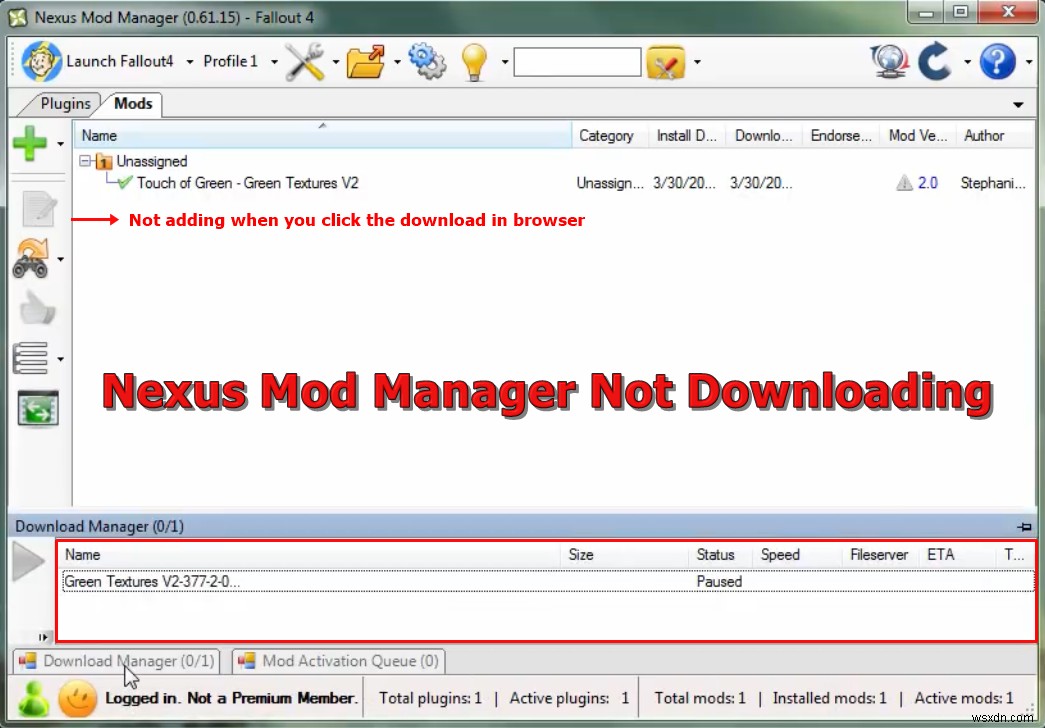Viewport: 1045px width, 728px height.
Task: Click the Unassign... category cell
Action: (x=610, y=183)
